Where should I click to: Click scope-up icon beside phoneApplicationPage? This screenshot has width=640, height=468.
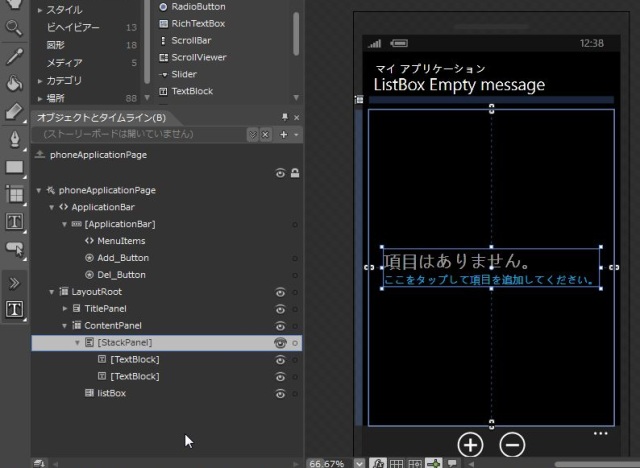click(x=40, y=154)
